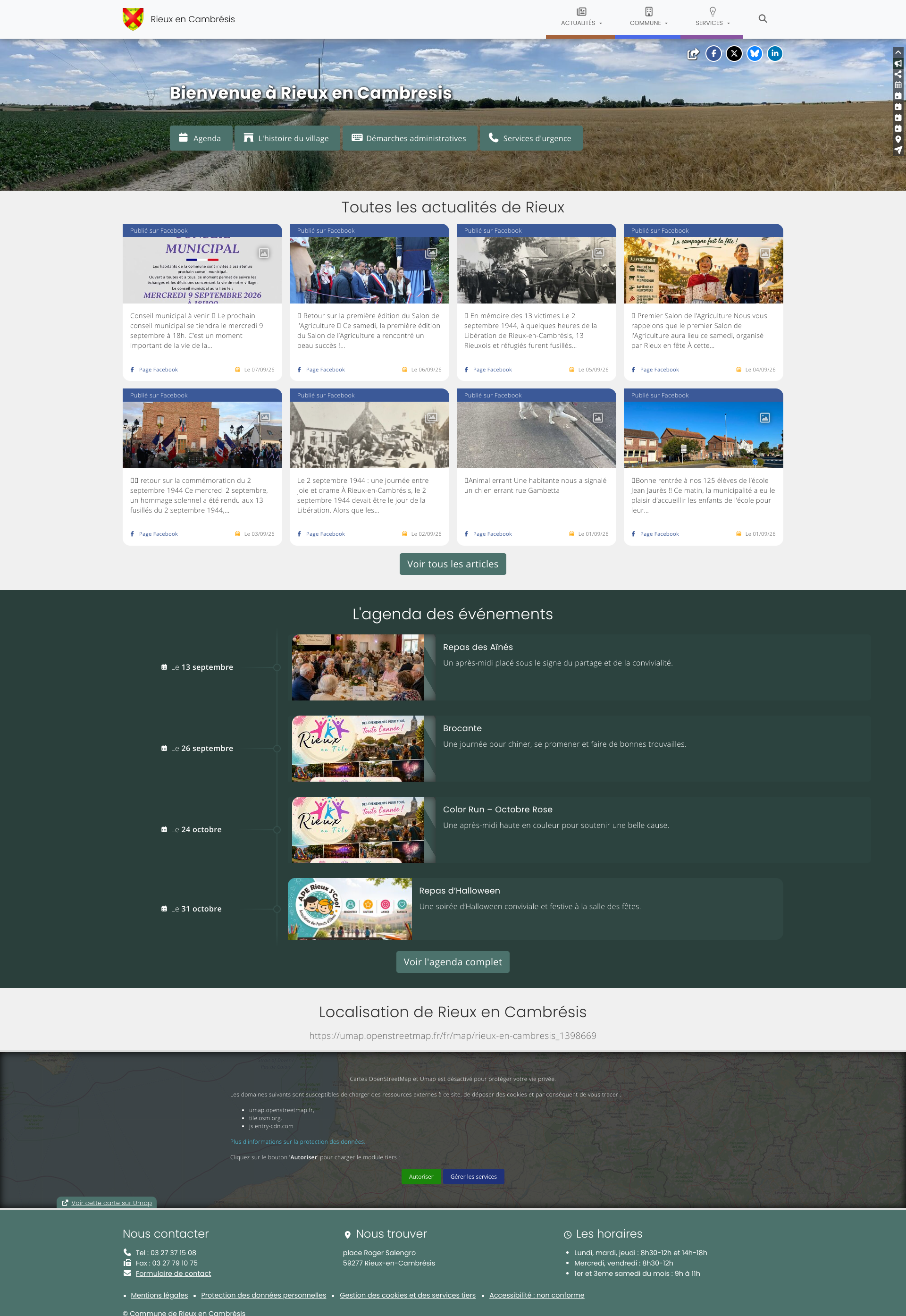Share on X (Twitter) round icon
906x1316 pixels.
(734, 53)
